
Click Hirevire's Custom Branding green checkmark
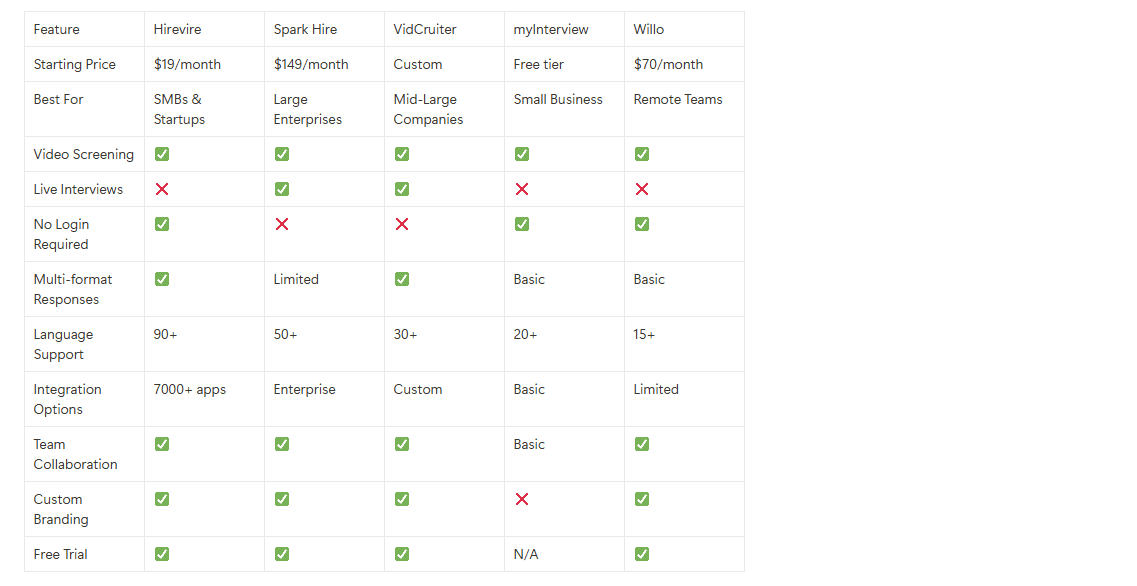(162, 499)
